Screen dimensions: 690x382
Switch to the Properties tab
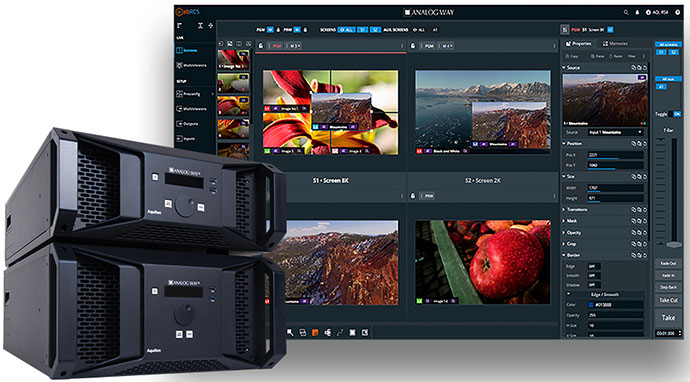[578, 44]
